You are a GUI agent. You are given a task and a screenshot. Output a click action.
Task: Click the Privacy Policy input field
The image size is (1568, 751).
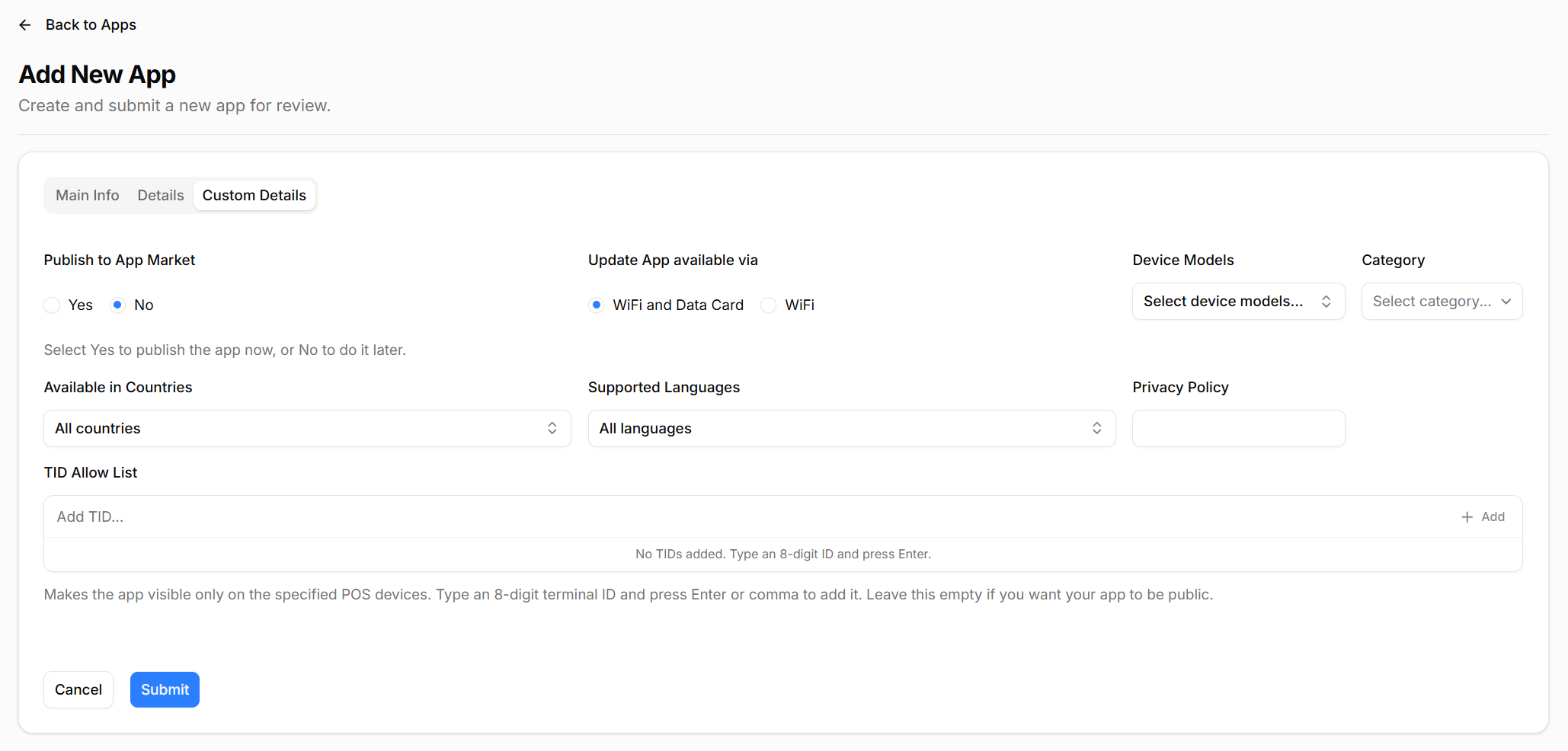(x=1237, y=428)
